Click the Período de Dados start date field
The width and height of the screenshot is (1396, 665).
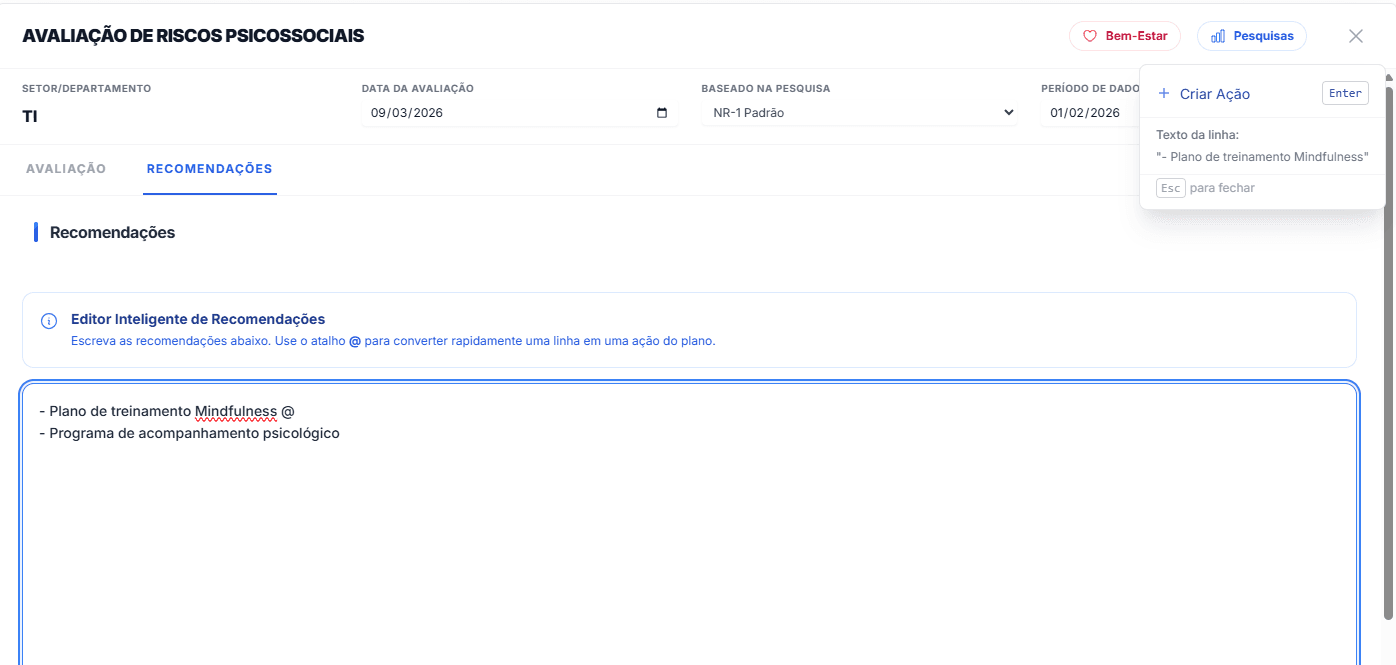click(1085, 113)
